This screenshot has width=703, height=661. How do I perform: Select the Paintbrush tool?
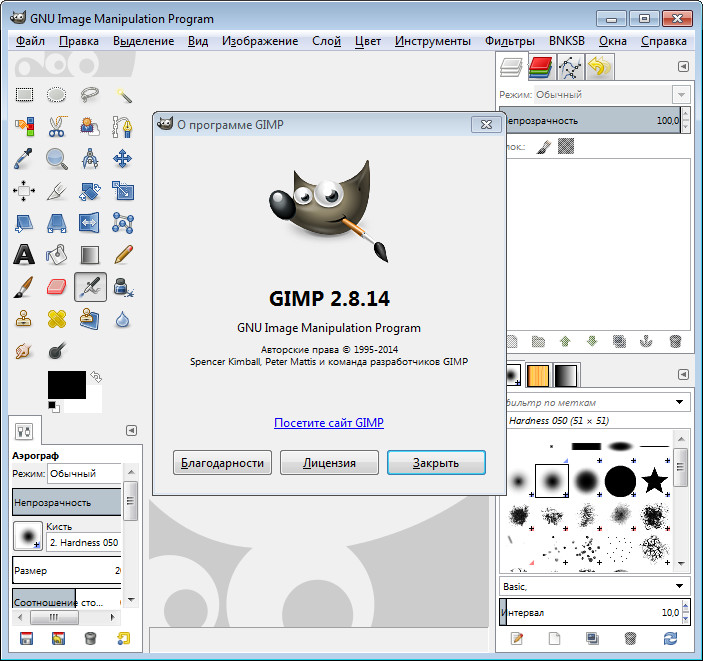point(24,287)
